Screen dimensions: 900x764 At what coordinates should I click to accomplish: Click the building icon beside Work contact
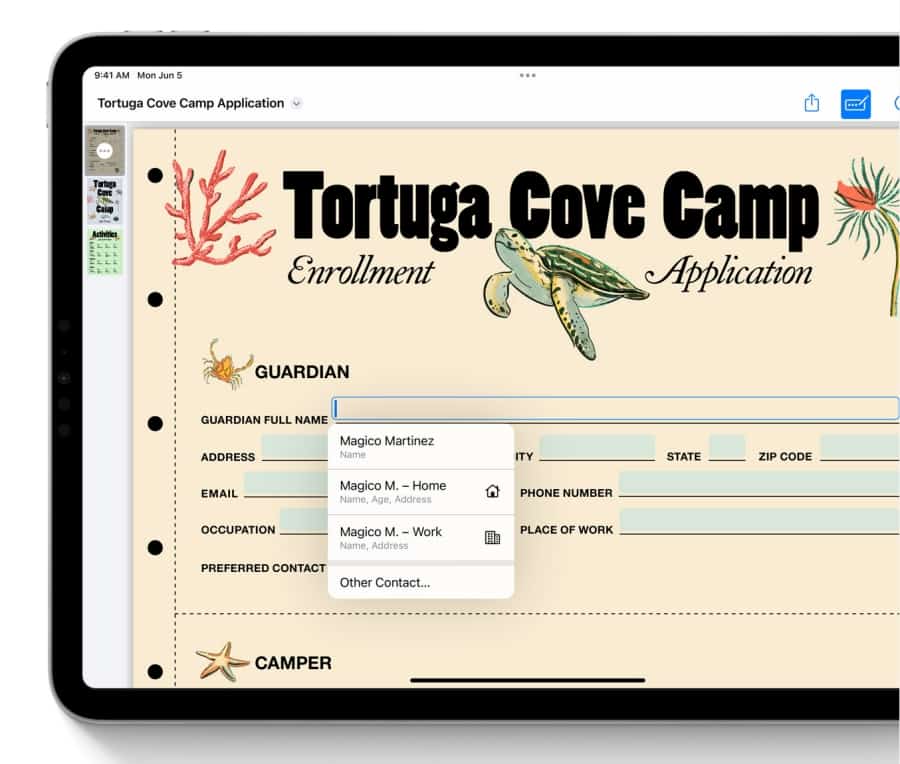pos(492,537)
